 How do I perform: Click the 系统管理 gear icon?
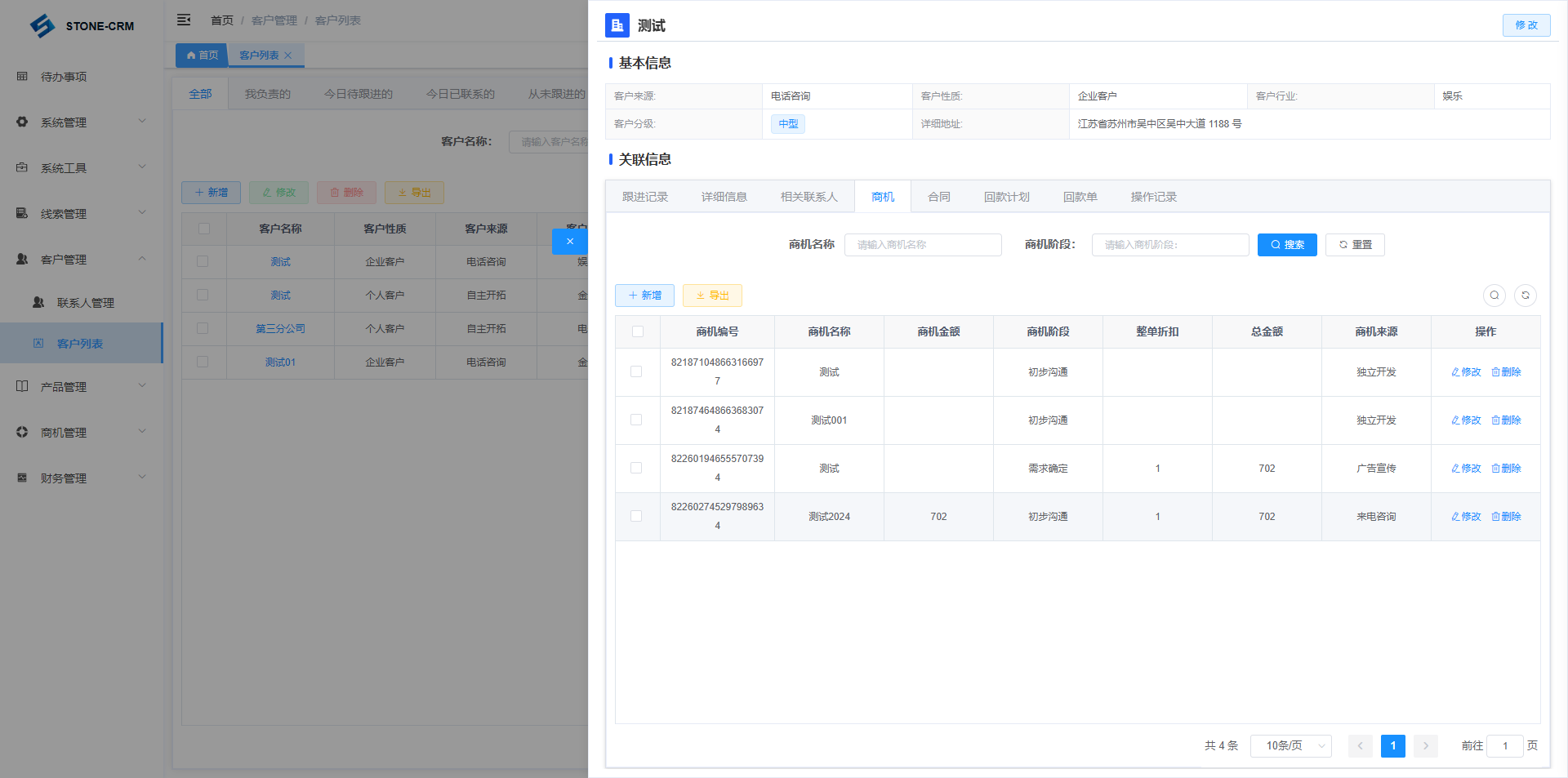click(22, 122)
